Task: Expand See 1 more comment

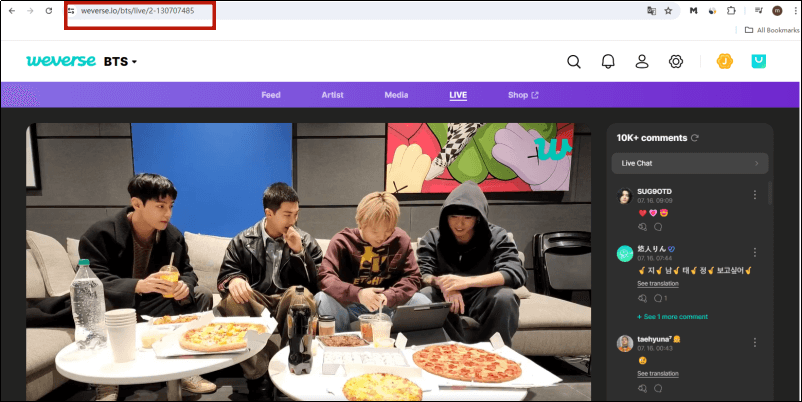Action: tap(673, 317)
